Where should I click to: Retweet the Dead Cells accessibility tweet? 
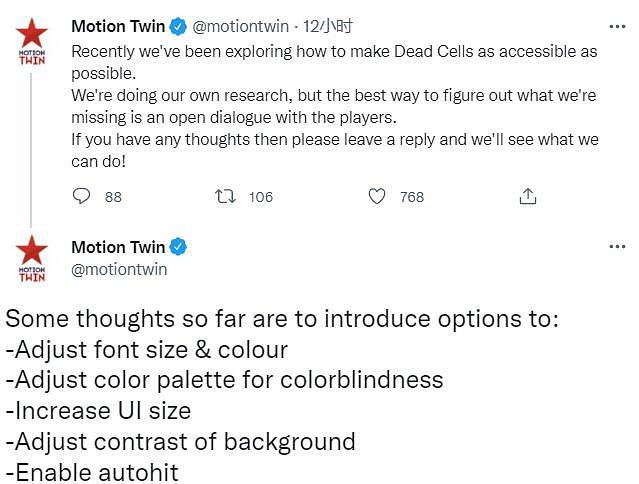point(227,197)
